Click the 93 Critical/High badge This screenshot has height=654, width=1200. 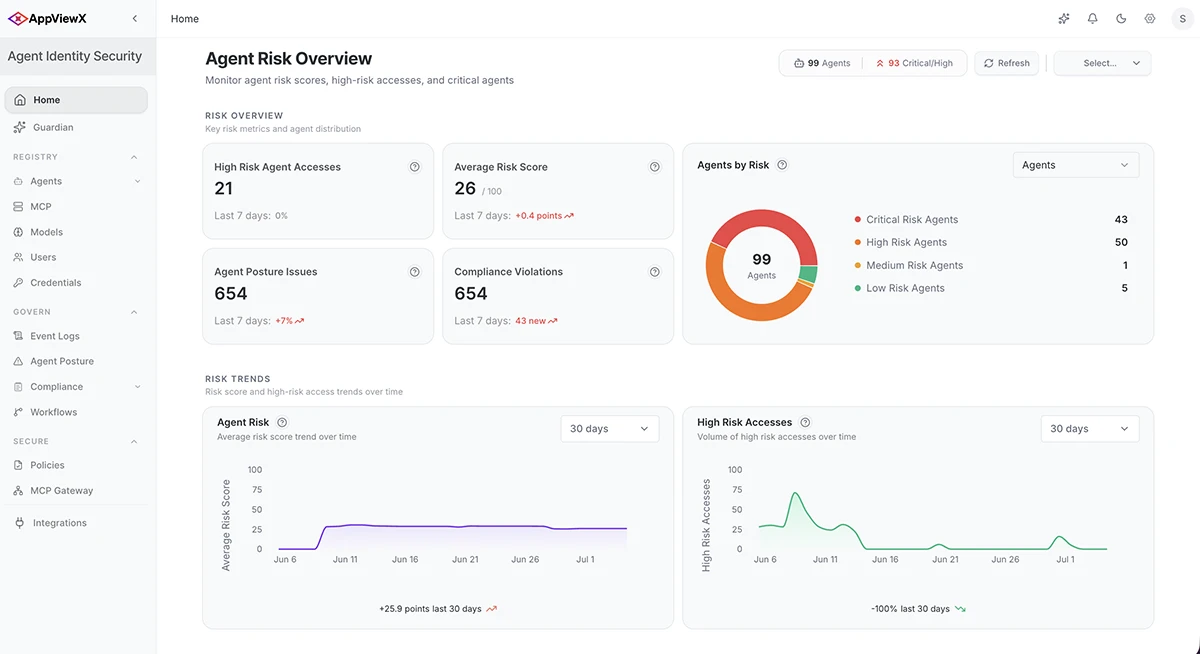click(914, 63)
